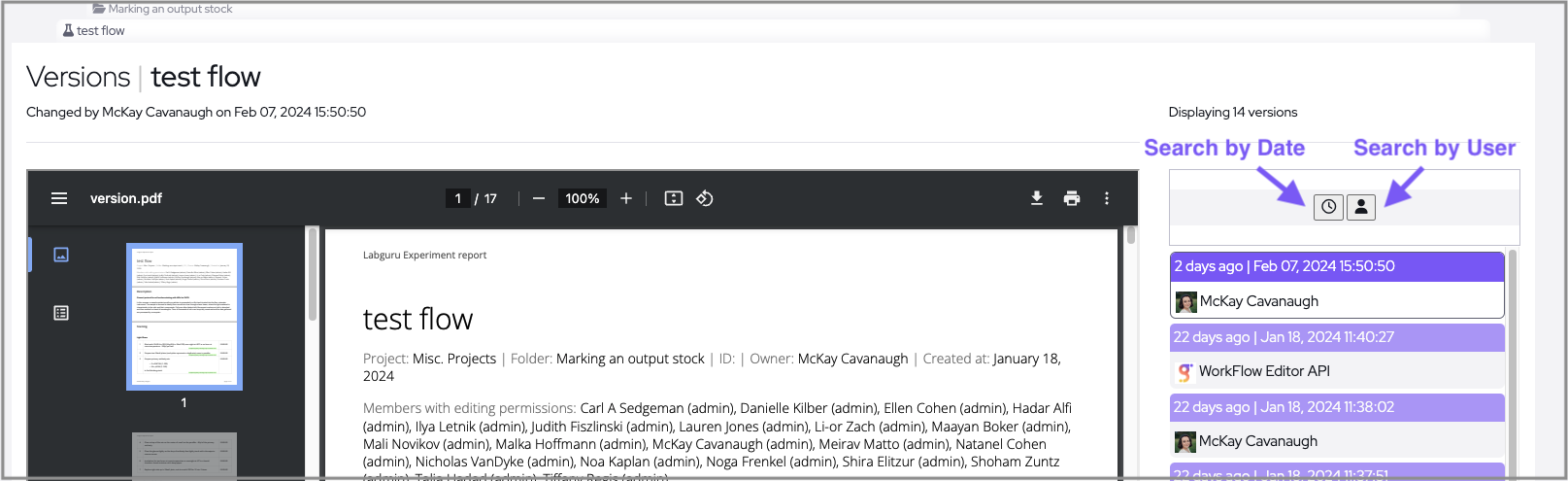Search versions by user icon

point(1361,207)
